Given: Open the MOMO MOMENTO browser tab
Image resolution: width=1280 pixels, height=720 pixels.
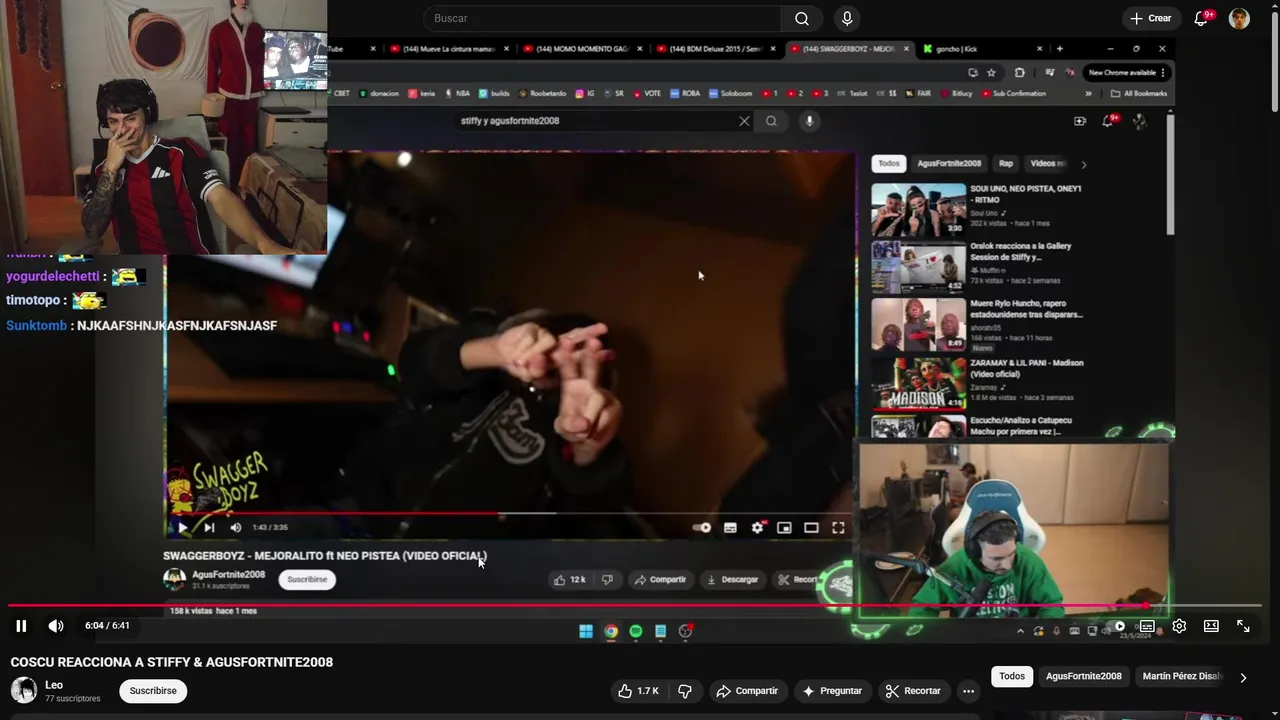Looking at the screenshot, I should pyautogui.click(x=582, y=49).
